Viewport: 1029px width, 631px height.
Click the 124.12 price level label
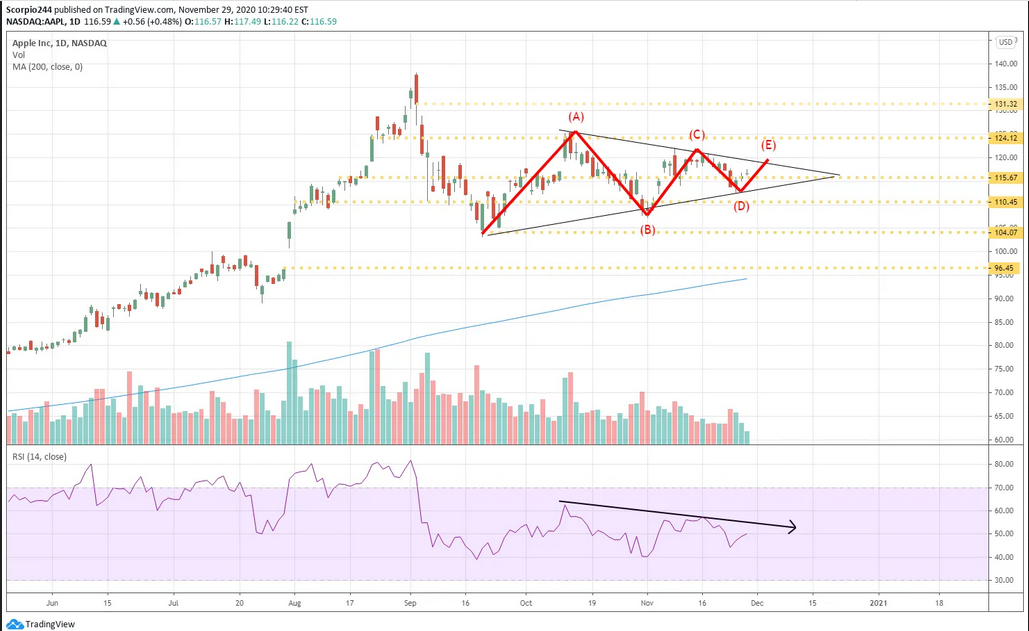[x=1005, y=138]
